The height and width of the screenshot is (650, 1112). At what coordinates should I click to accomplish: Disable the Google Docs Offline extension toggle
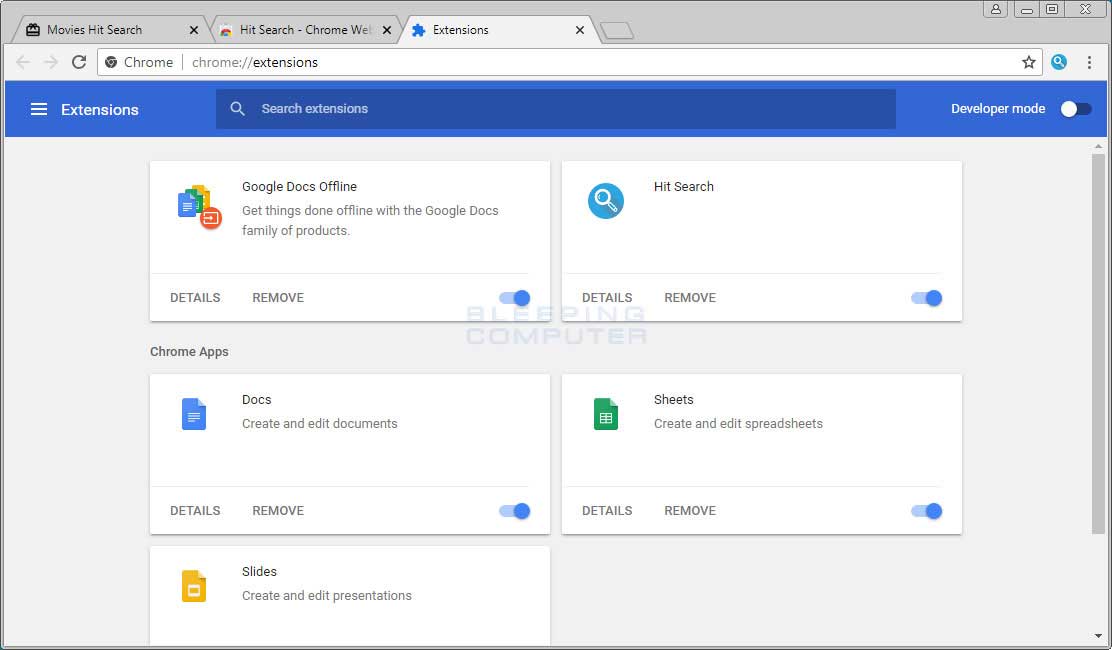(515, 298)
